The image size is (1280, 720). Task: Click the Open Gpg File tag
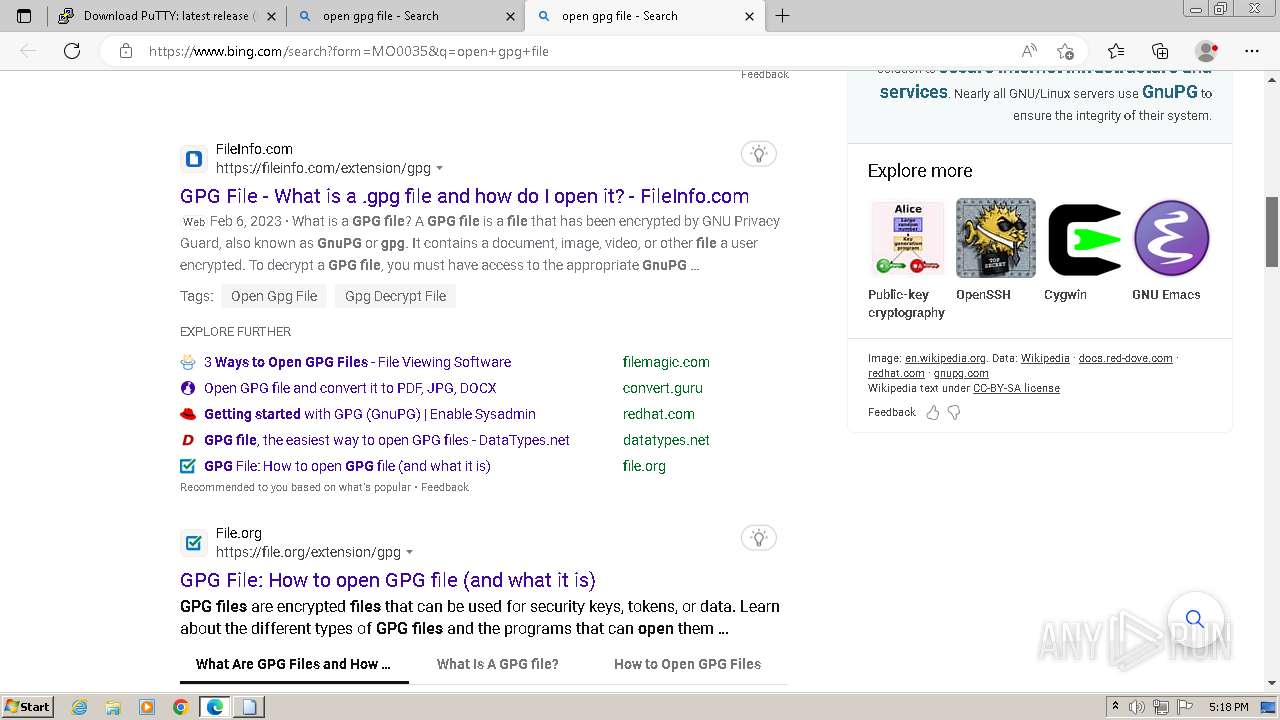point(274,296)
